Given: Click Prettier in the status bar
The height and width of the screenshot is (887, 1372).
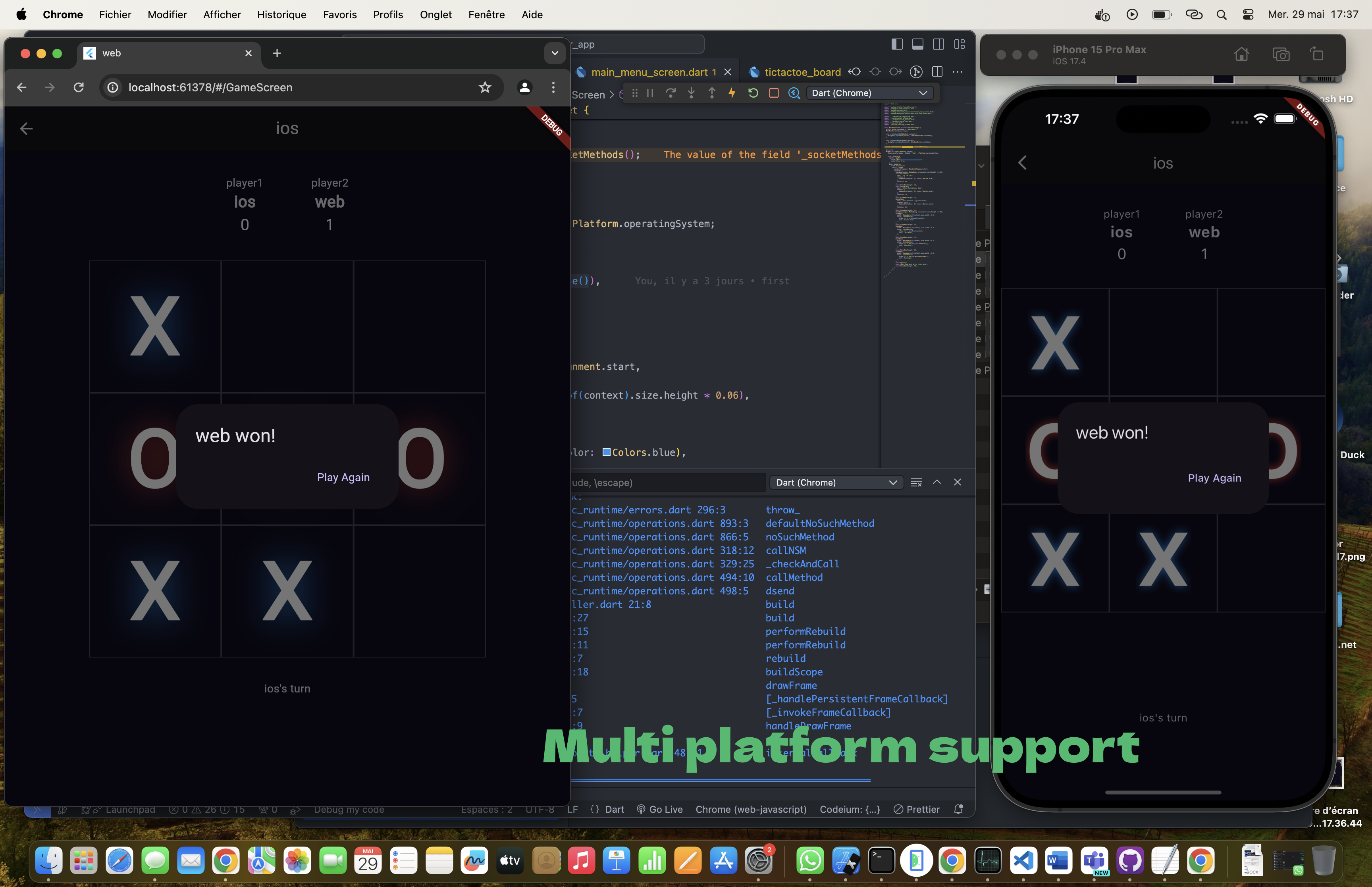Looking at the screenshot, I should (x=917, y=809).
